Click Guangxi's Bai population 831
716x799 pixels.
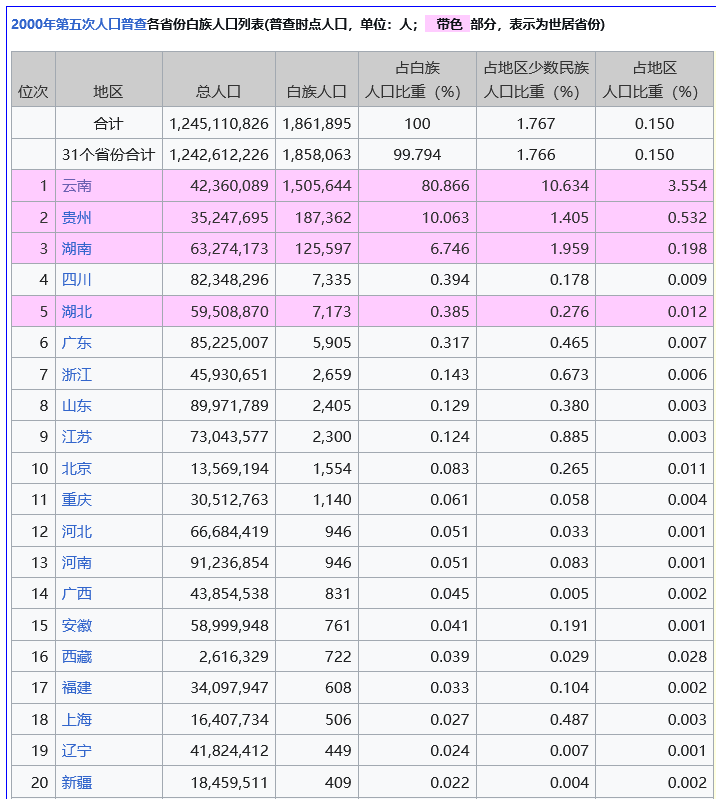(338, 594)
